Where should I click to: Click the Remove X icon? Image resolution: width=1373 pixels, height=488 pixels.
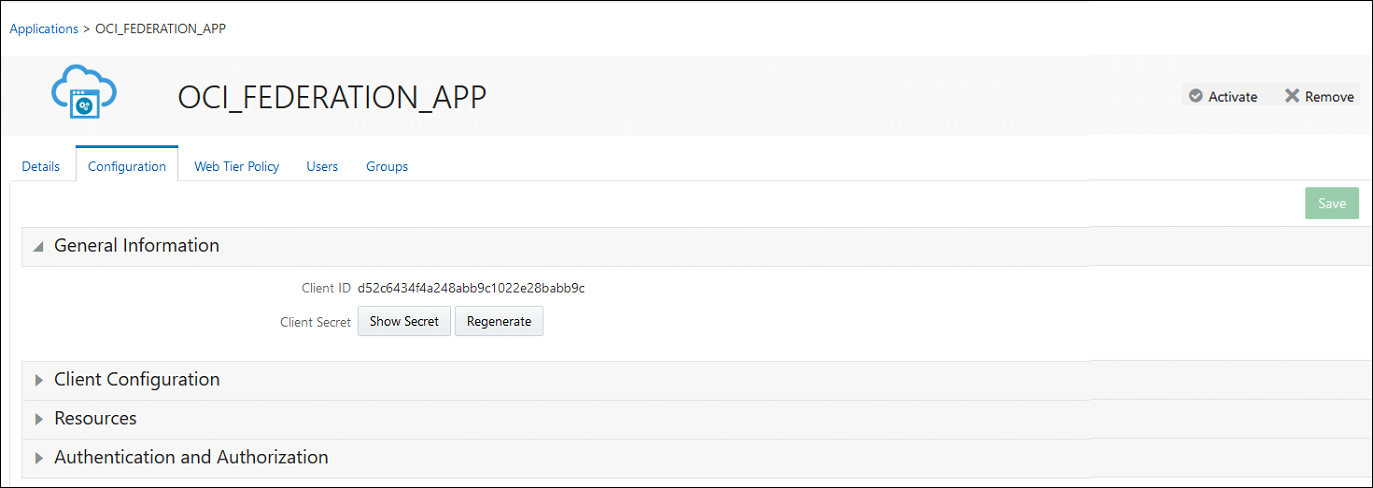click(x=1292, y=96)
